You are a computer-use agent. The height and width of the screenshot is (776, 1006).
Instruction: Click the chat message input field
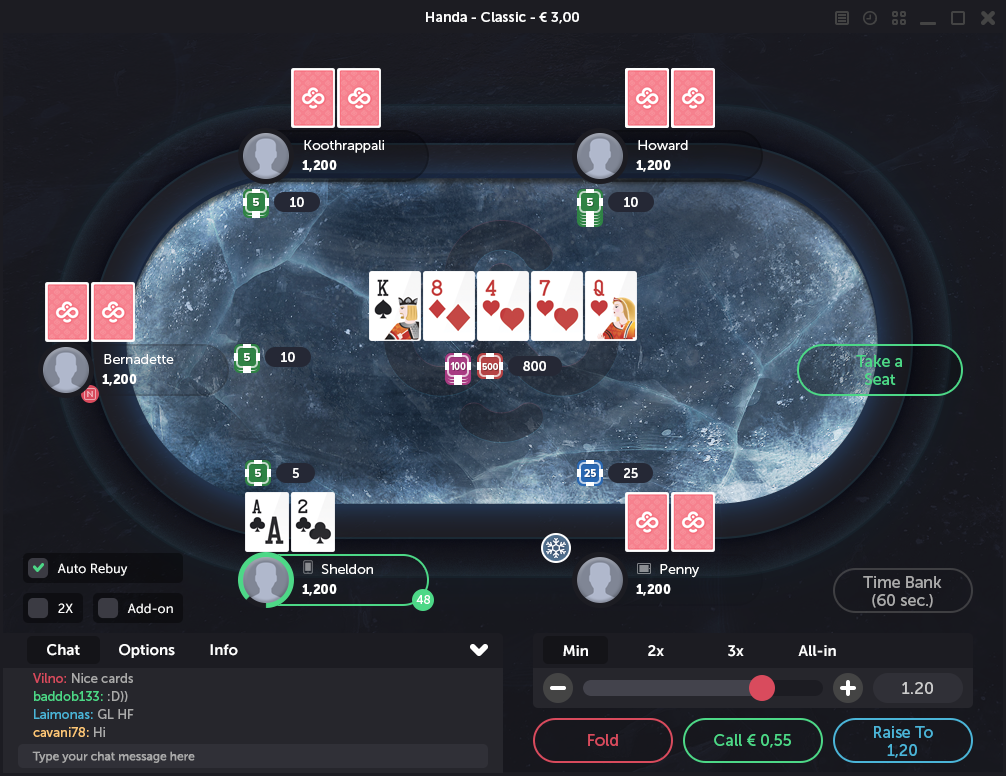tap(253, 756)
